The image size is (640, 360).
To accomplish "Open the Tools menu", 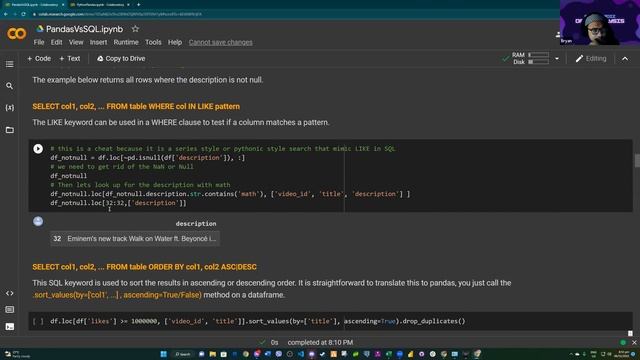I will [x=153, y=42].
